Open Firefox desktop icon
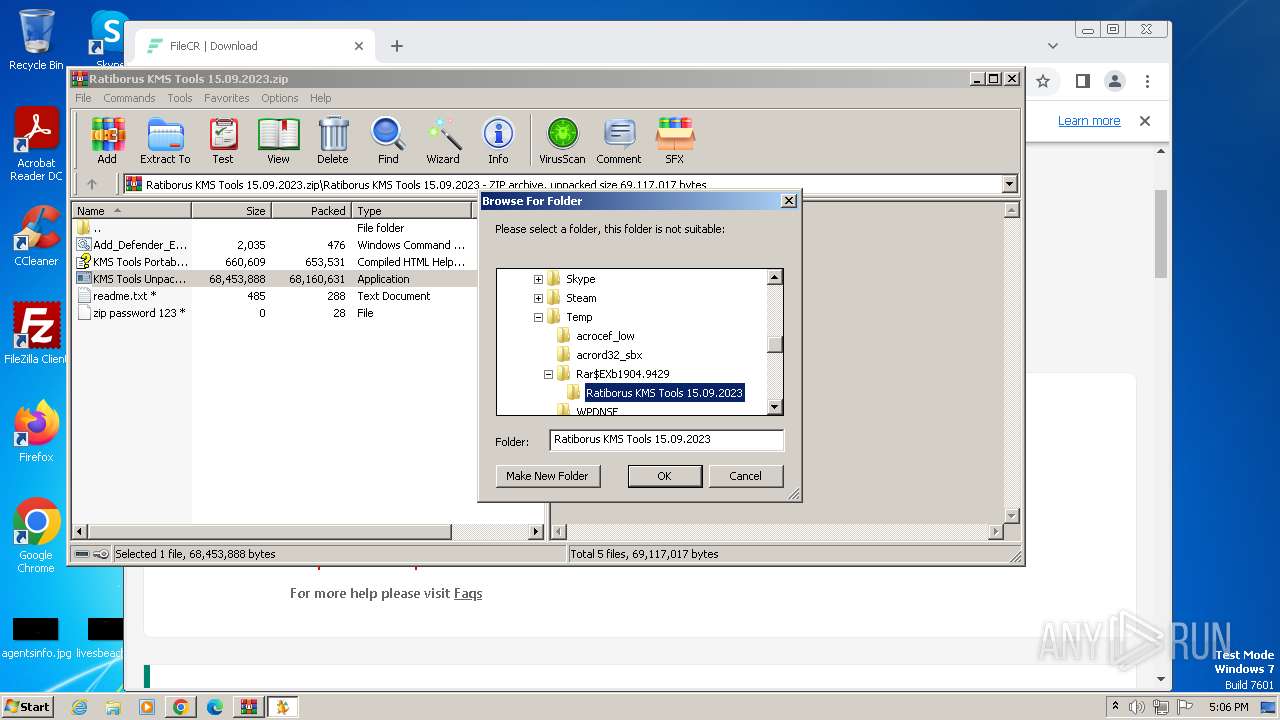Screen dimensions: 1280x720 point(36,431)
